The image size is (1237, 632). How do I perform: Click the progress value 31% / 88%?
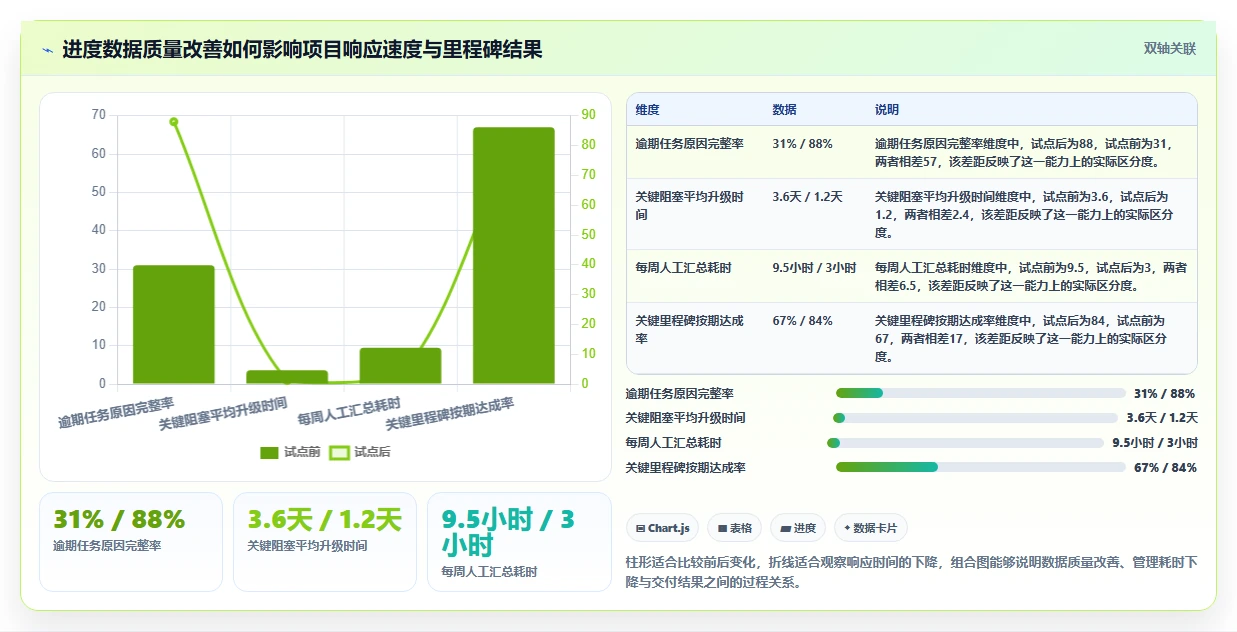click(1164, 394)
